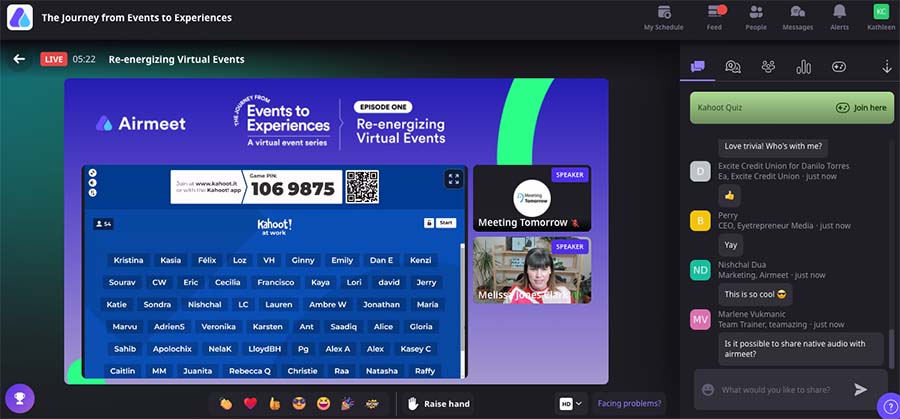The width and height of the screenshot is (900, 419).
Task: Switch to the attendees tab
Action: point(768,67)
